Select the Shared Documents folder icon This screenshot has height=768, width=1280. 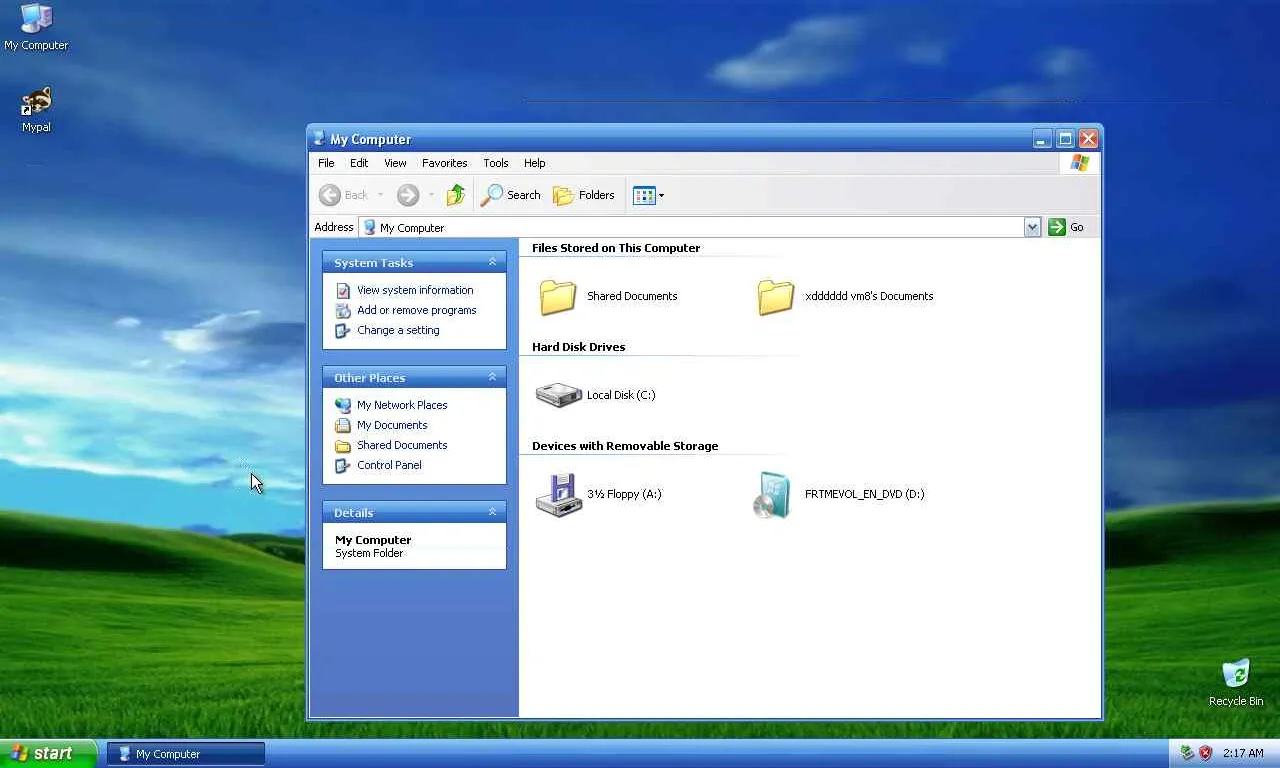558,296
